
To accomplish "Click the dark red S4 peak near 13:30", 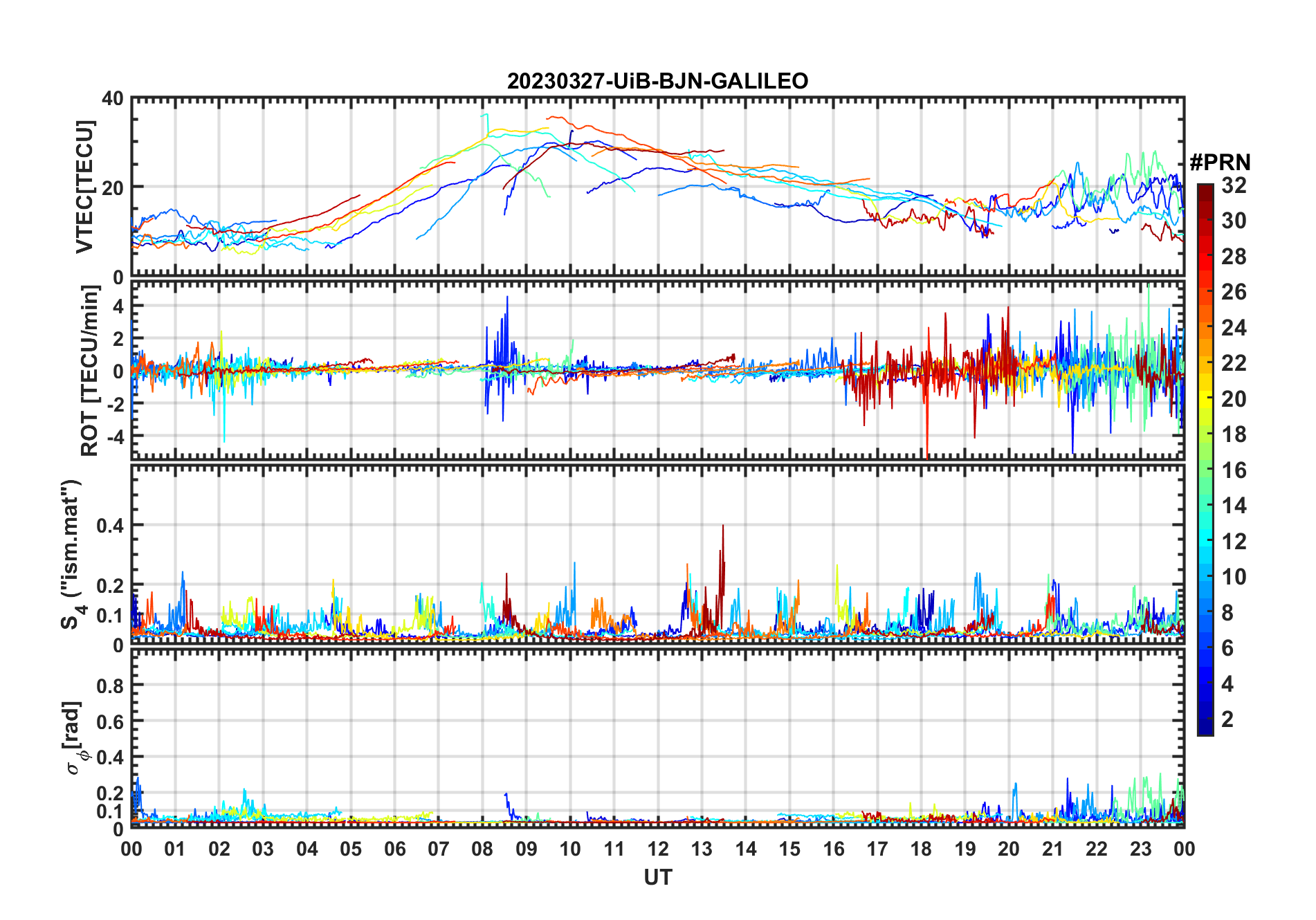I will [722, 553].
